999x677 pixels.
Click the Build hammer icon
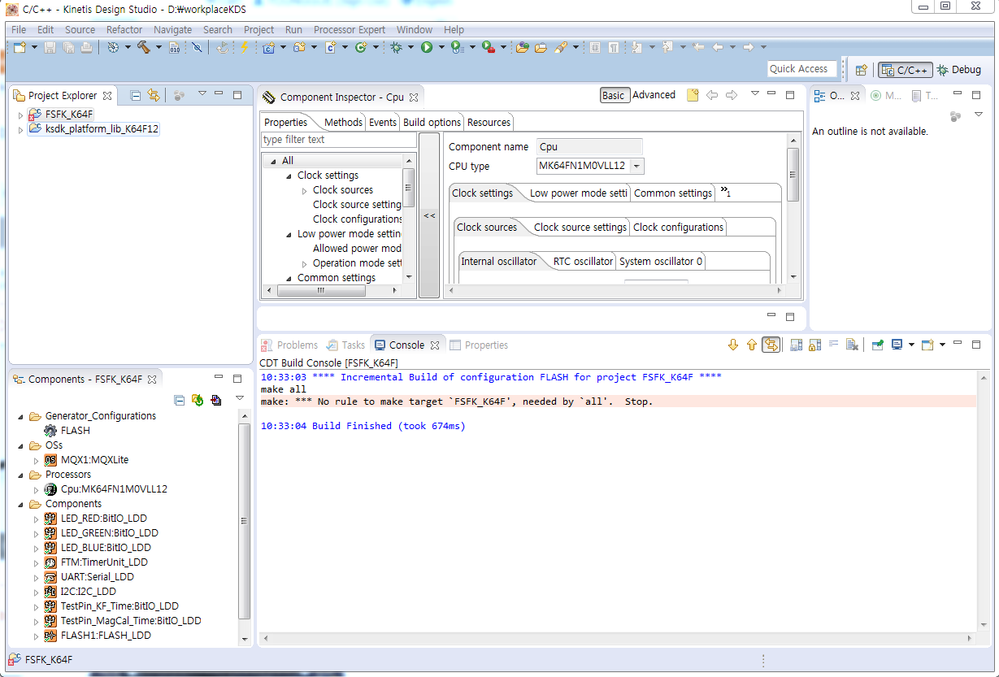[x=143, y=48]
